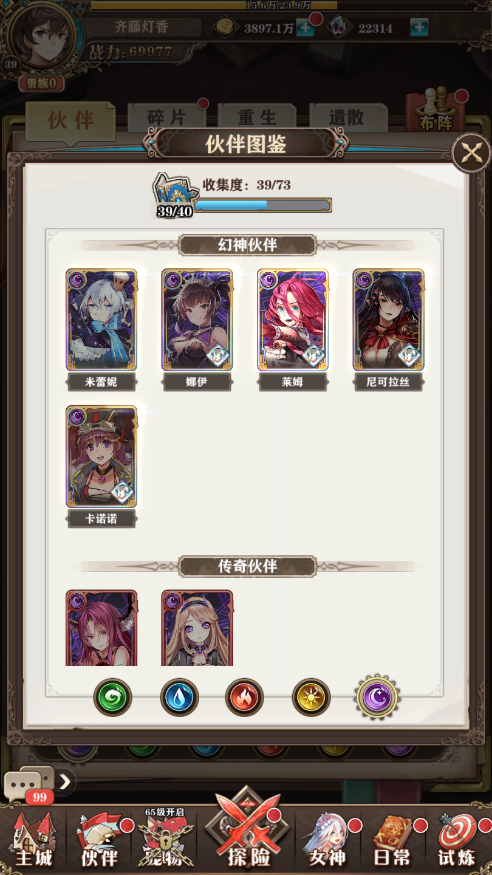Viewport: 492px width, 875px height.
Task: Add gold coins with plus button
Action: tap(305, 27)
